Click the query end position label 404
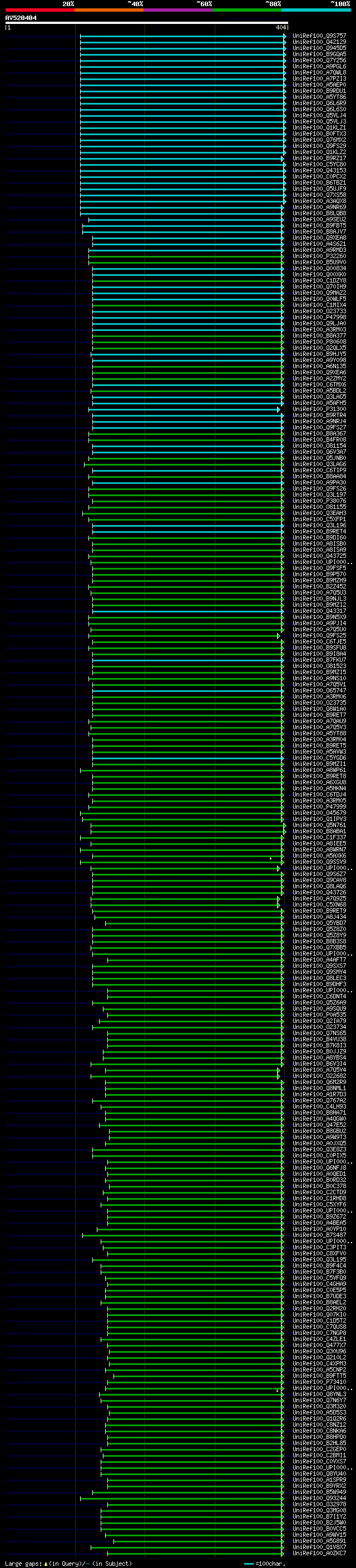The height and width of the screenshot is (1568, 356). tap(280, 27)
